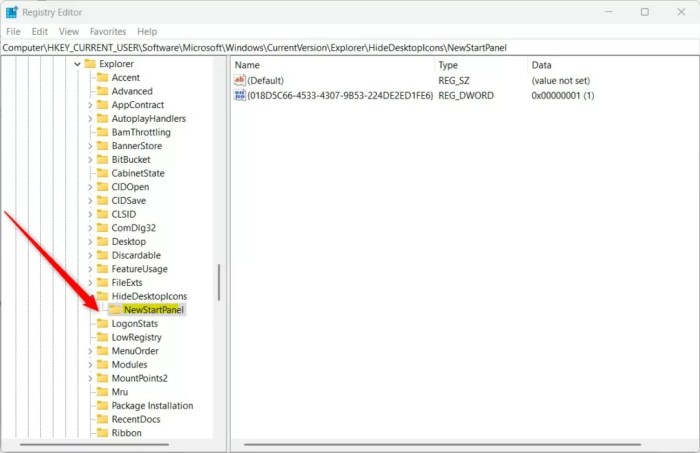700x453 pixels.
Task: Click the RecentDocs folder icon
Action: tap(103, 419)
